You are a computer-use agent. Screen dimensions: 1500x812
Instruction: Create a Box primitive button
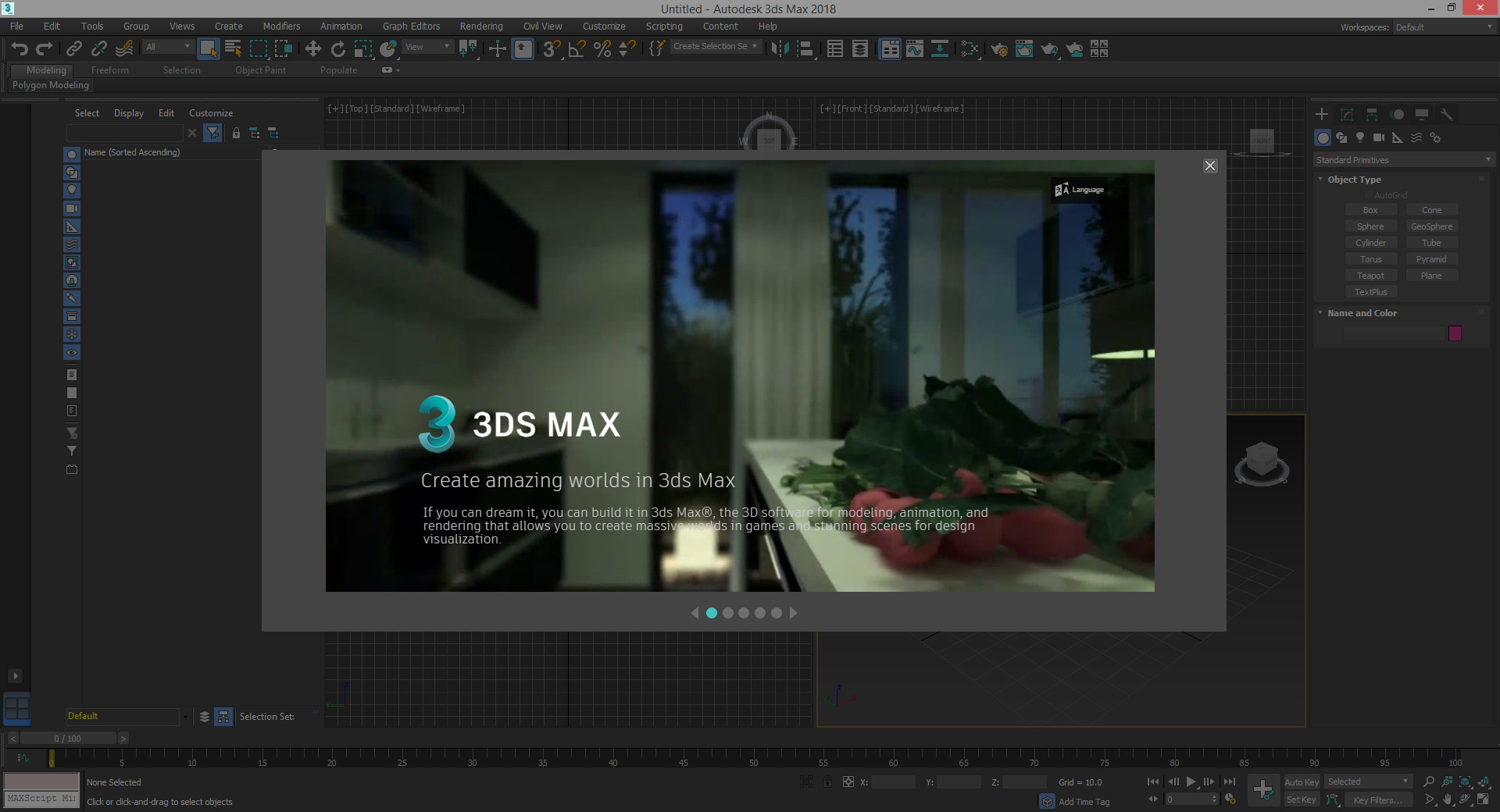tap(1370, 210)
